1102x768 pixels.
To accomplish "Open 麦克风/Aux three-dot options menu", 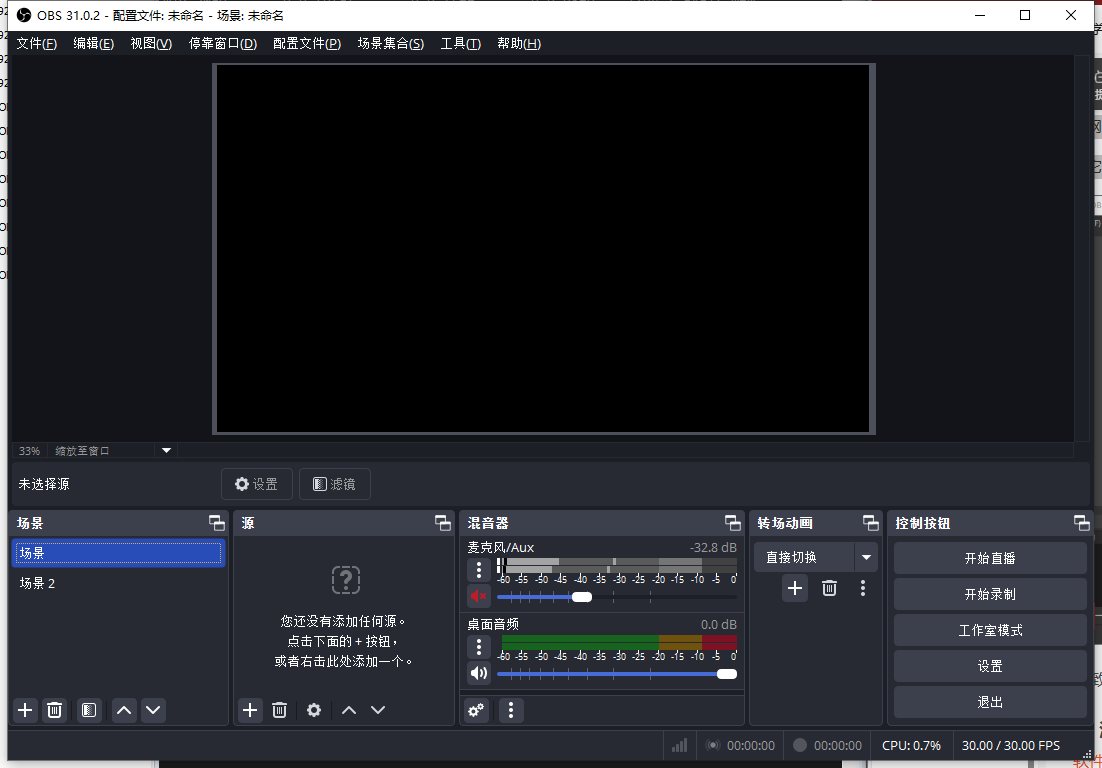I will (x=479, y=570).
